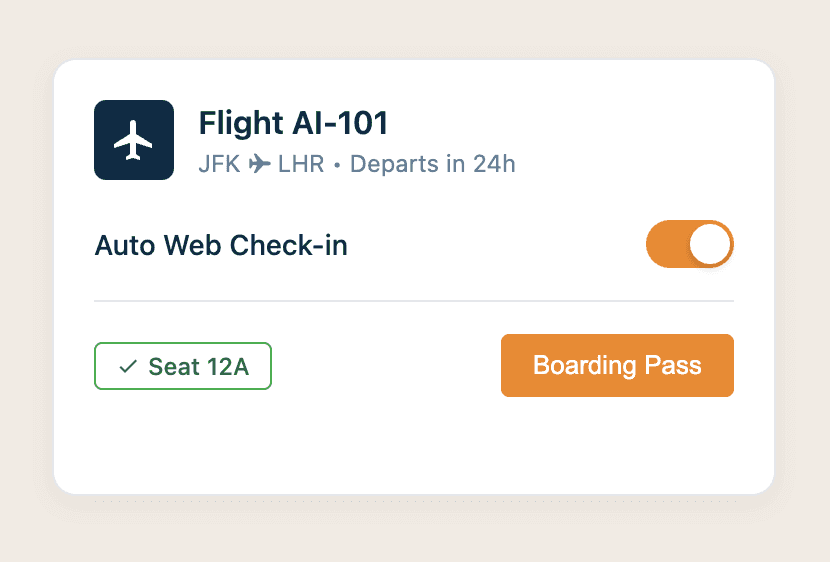
Task: Click the checkmark icon in the seat badge
Action: [x=127, y=367]
